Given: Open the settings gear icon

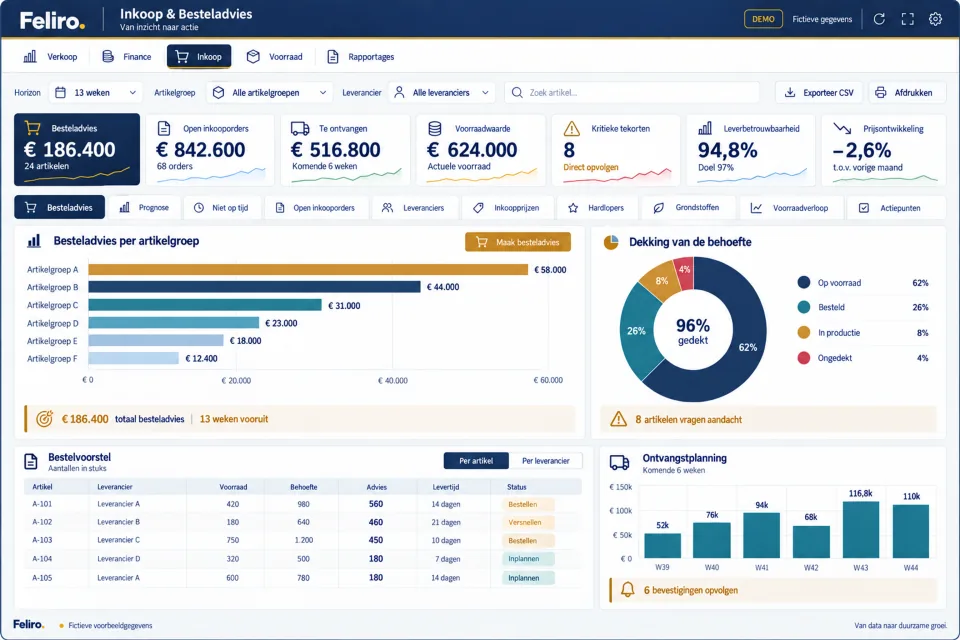Looking at the screenshot, I should click(x=935, y=19).
